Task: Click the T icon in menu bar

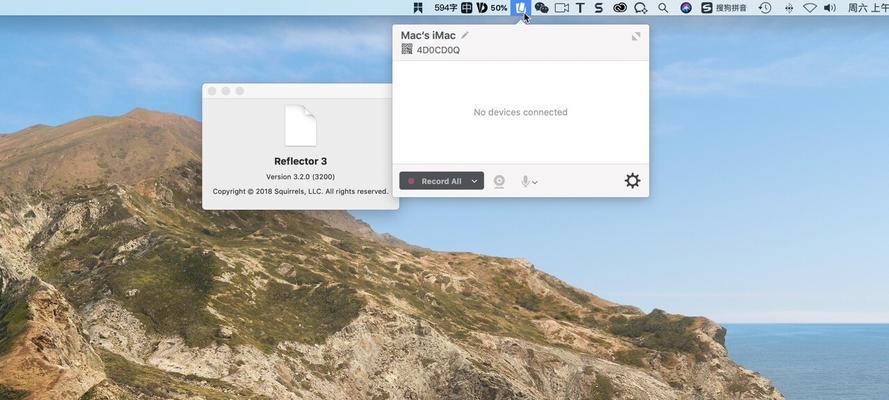Action: 580,7
